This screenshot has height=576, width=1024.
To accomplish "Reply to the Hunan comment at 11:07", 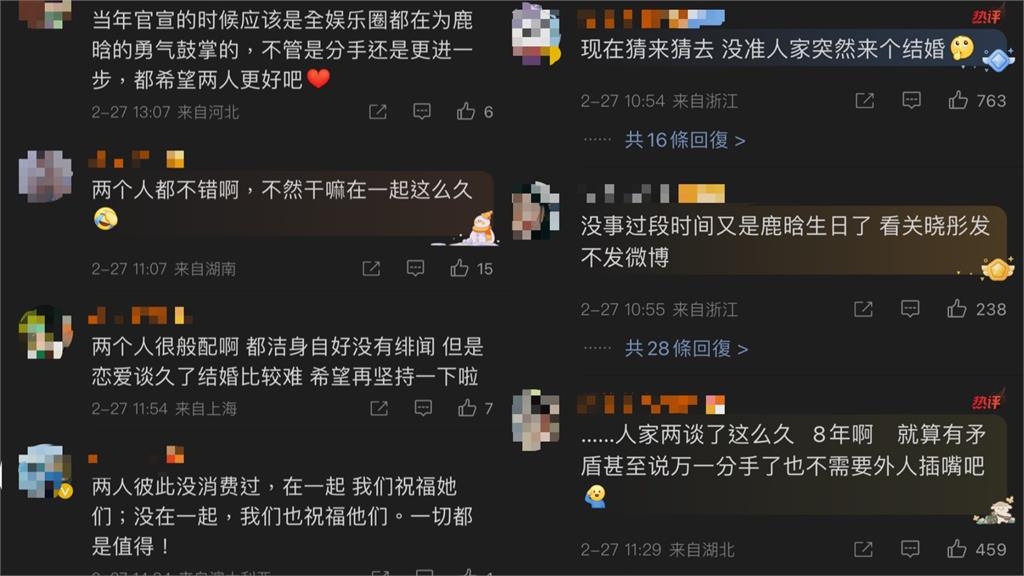I will click(x=415, y=268).
